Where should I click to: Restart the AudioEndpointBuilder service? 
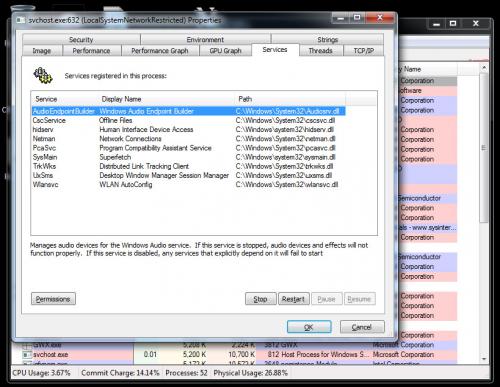pyautogui.click(x=293, y=299)
